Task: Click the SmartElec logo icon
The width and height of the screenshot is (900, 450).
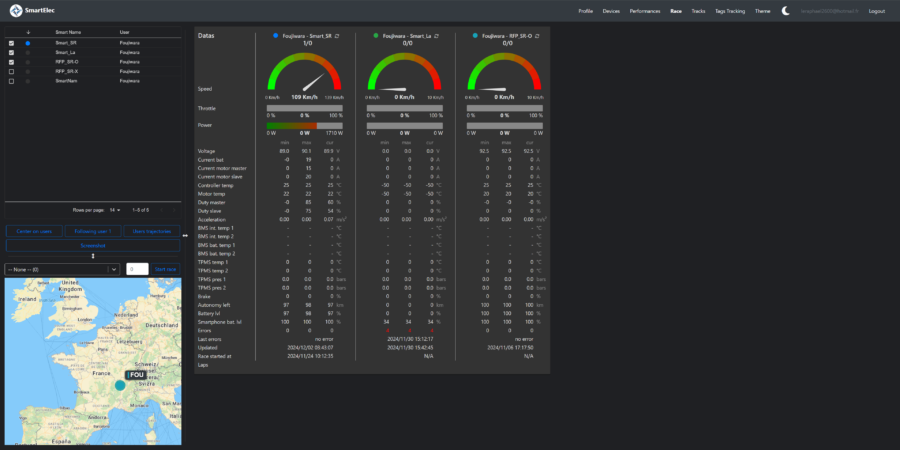Action: coord(16,10)
